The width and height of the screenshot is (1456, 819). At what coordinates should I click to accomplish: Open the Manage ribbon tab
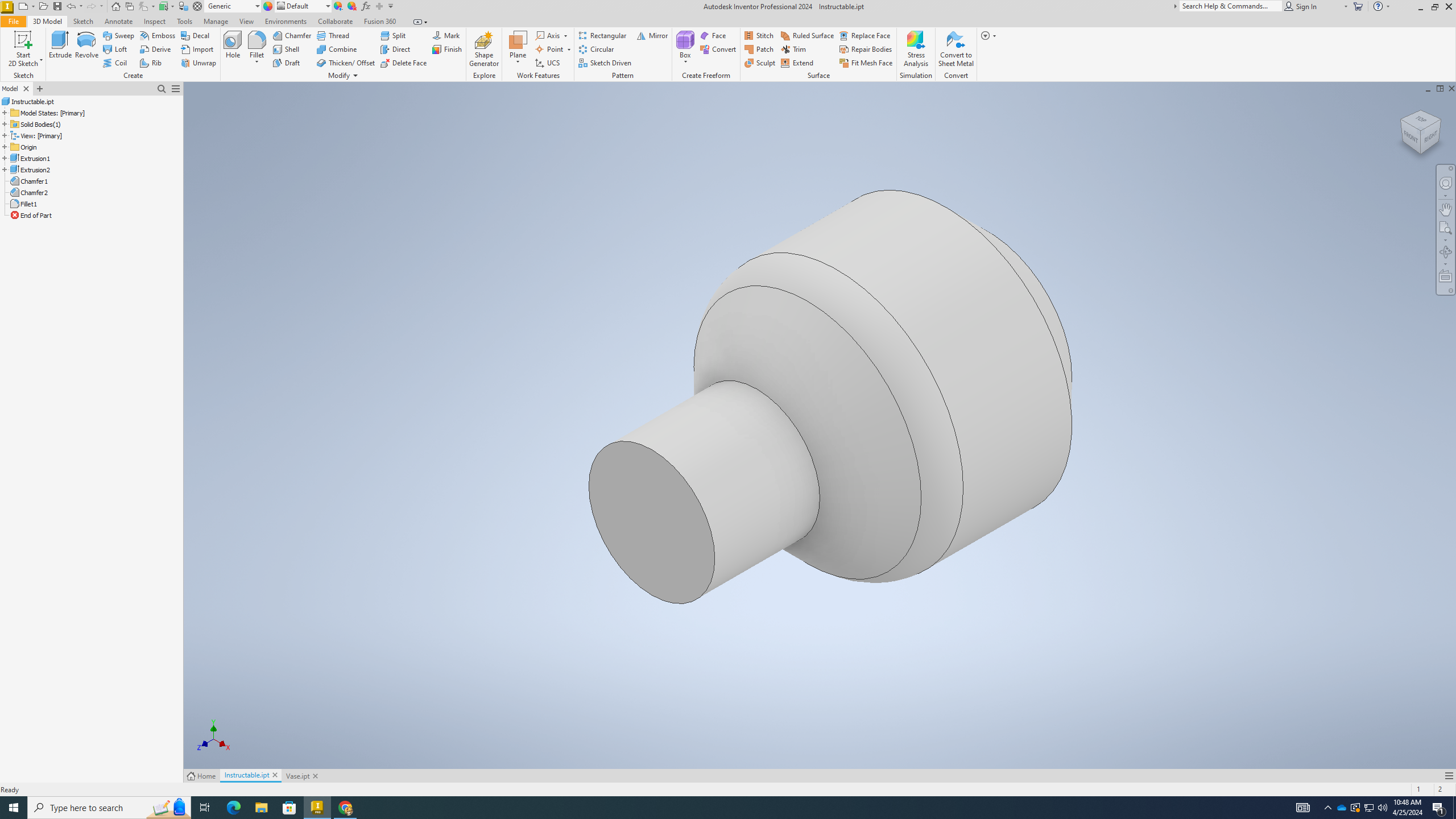(216, 21)
